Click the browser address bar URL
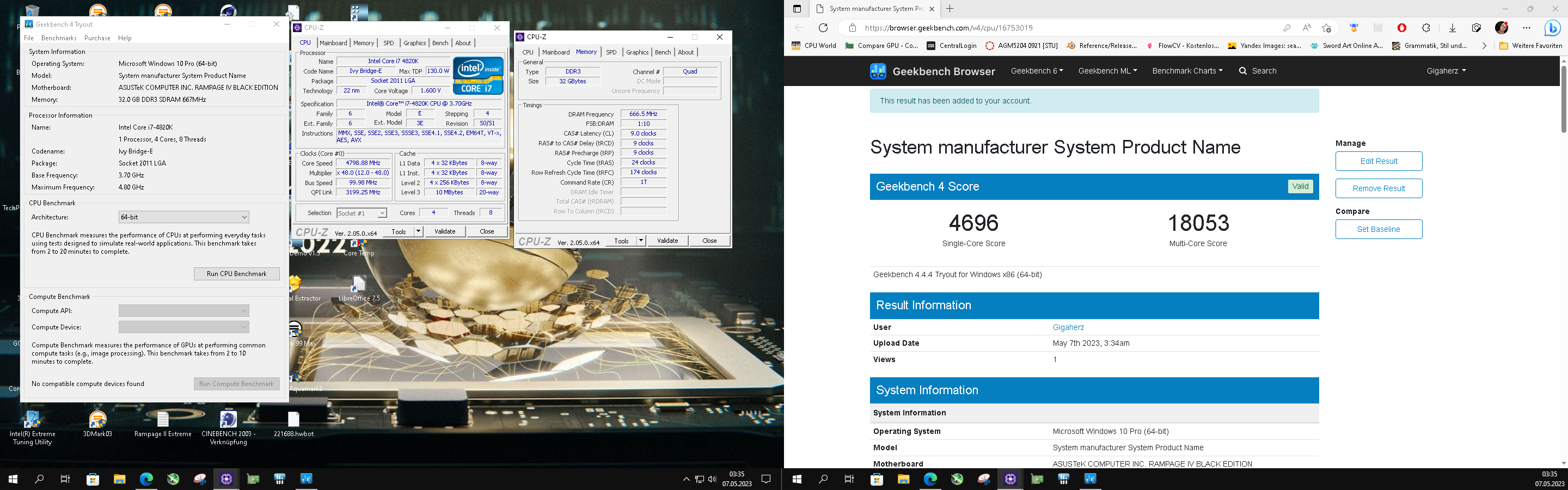Image resolution: width=1568 pixels, height=490 pixels. 948,27
